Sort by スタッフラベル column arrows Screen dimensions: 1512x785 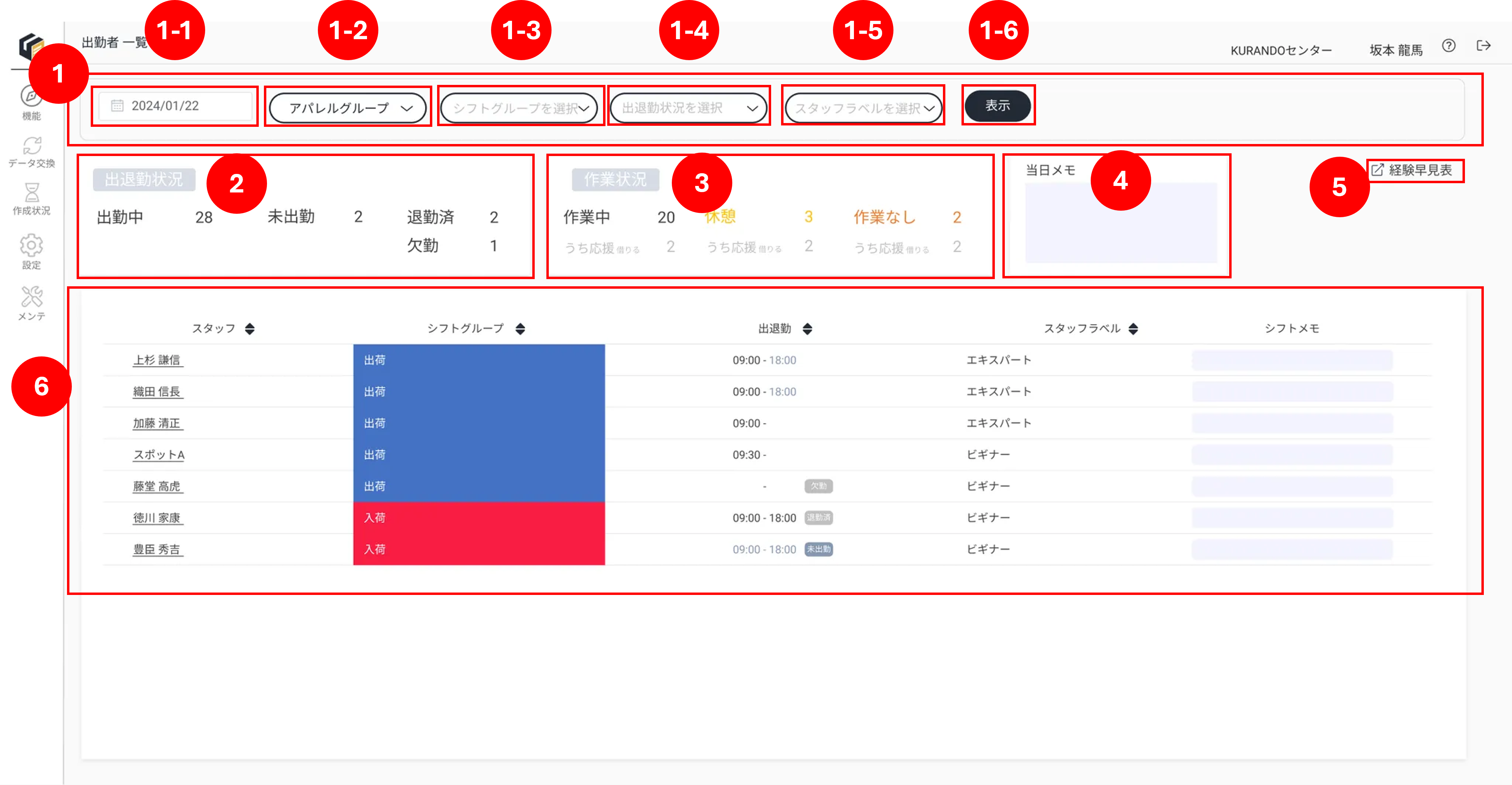click(1133, 329)
